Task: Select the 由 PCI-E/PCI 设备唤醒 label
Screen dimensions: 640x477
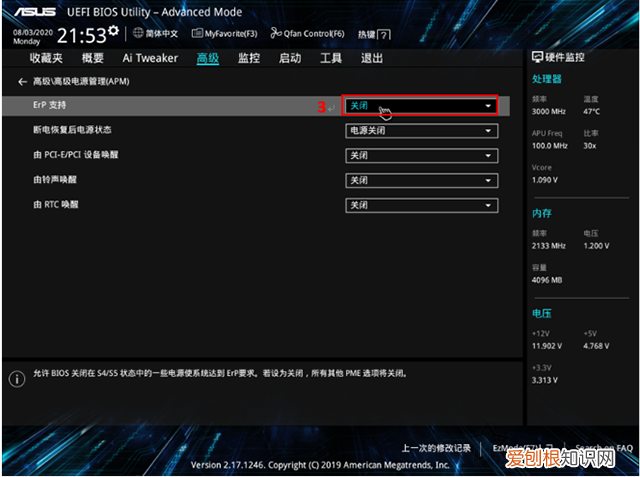Action: click(76, 155)
